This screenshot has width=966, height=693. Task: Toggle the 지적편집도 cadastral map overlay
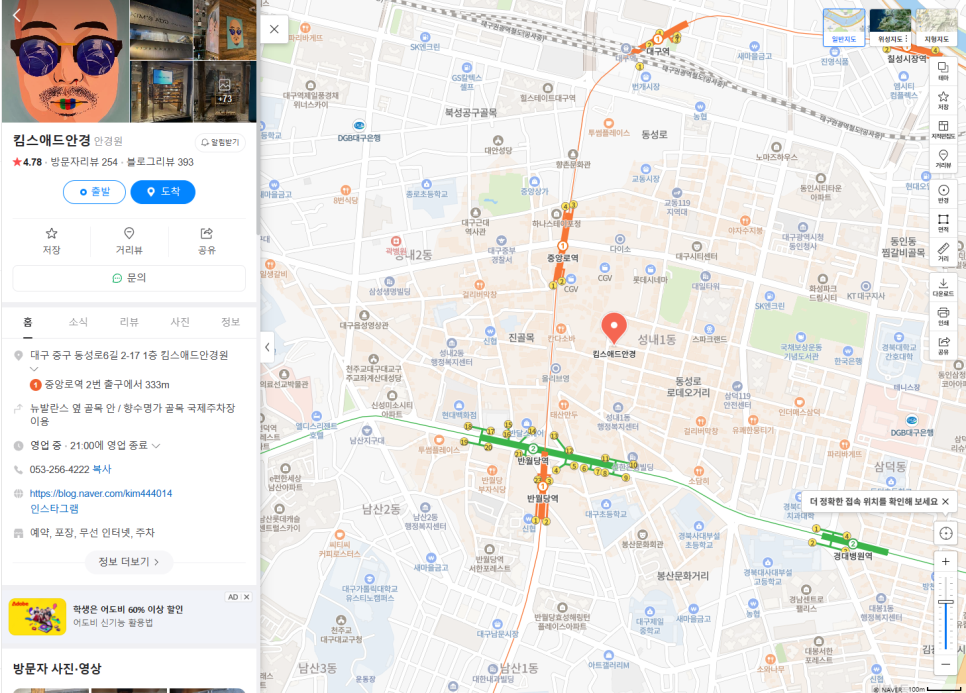(x=943, y=129)
